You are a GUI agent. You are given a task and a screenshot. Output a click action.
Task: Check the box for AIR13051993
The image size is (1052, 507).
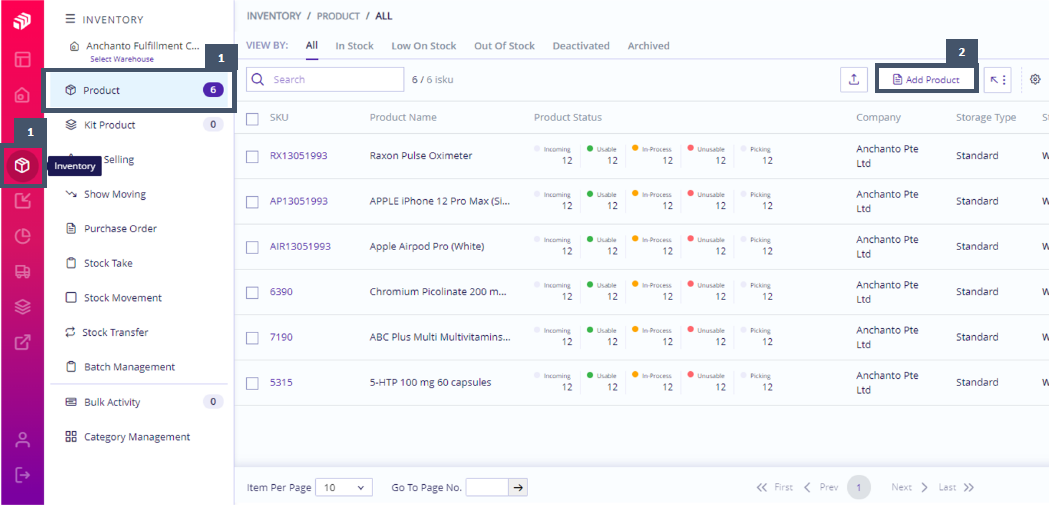point(252,247)
